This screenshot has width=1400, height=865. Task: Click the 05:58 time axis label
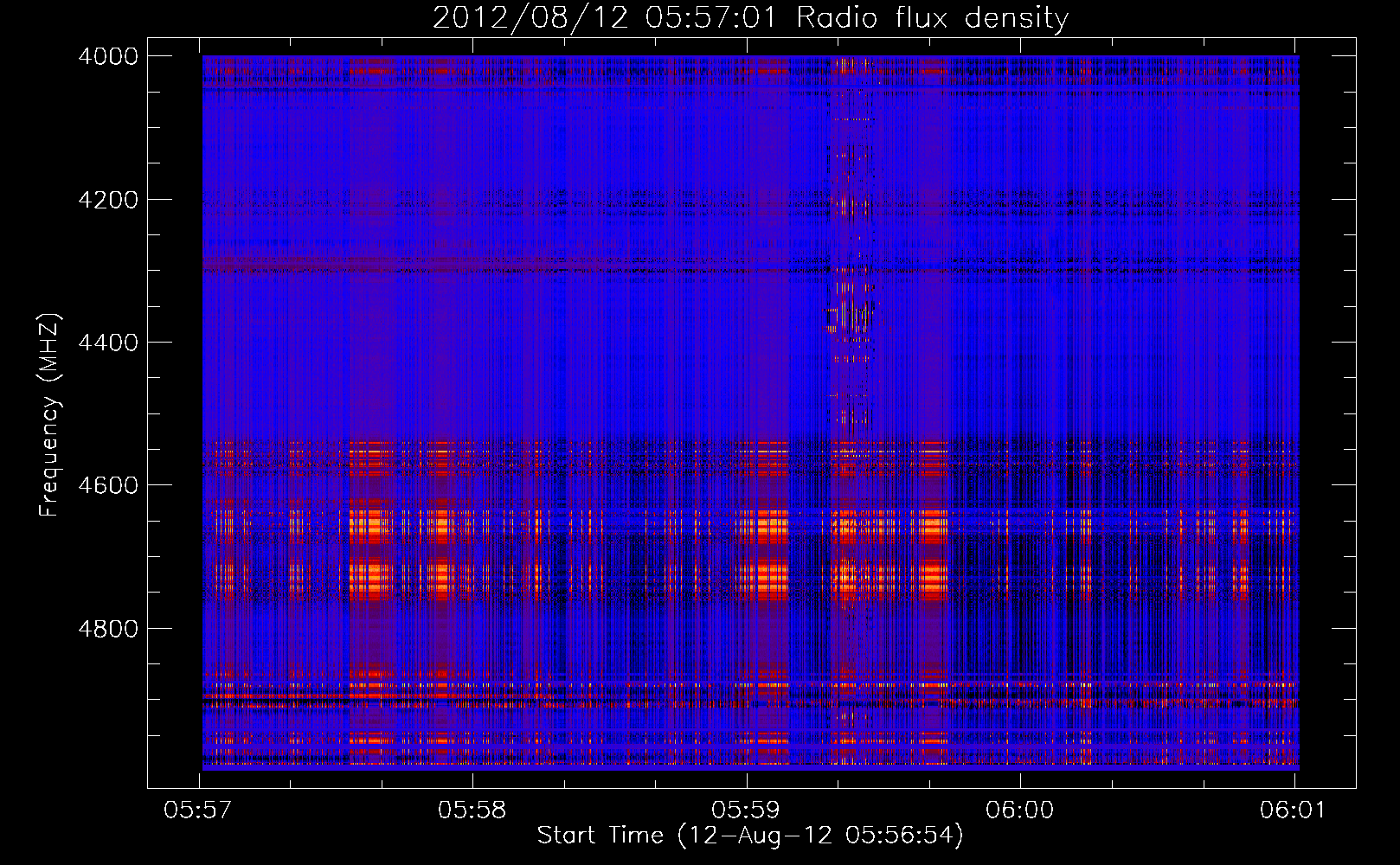(472, 811)
